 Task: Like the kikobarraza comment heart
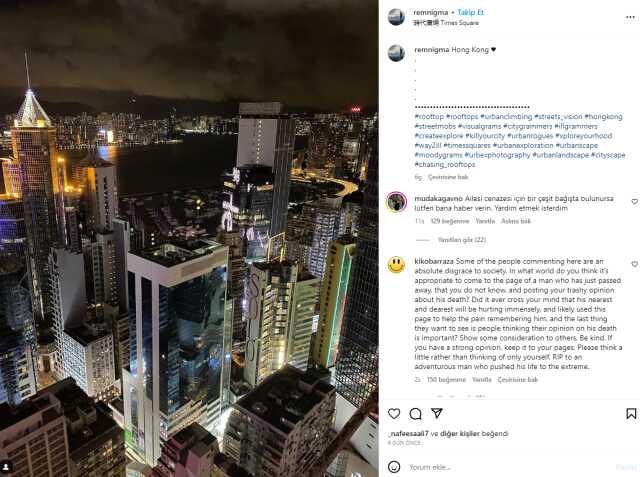634,264
